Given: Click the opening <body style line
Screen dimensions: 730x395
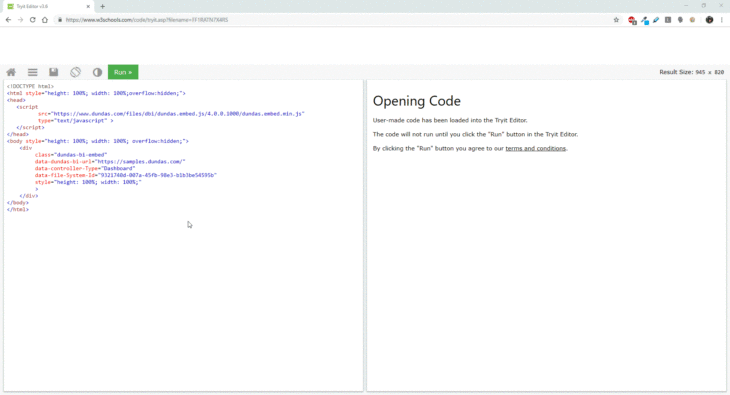Looking at the screenshot, I should (98, 141).
